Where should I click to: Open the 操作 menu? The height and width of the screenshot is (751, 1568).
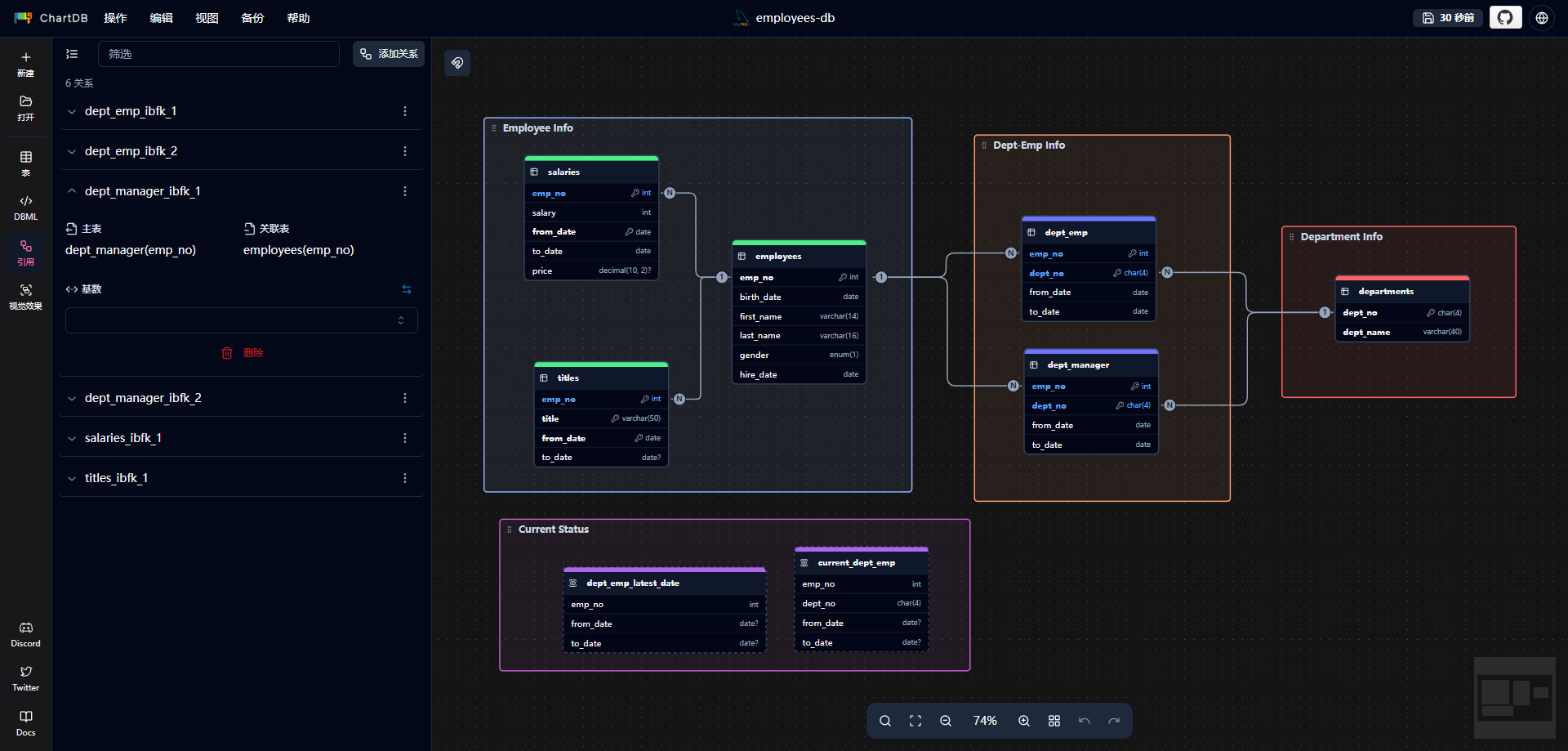click(116, 18)
